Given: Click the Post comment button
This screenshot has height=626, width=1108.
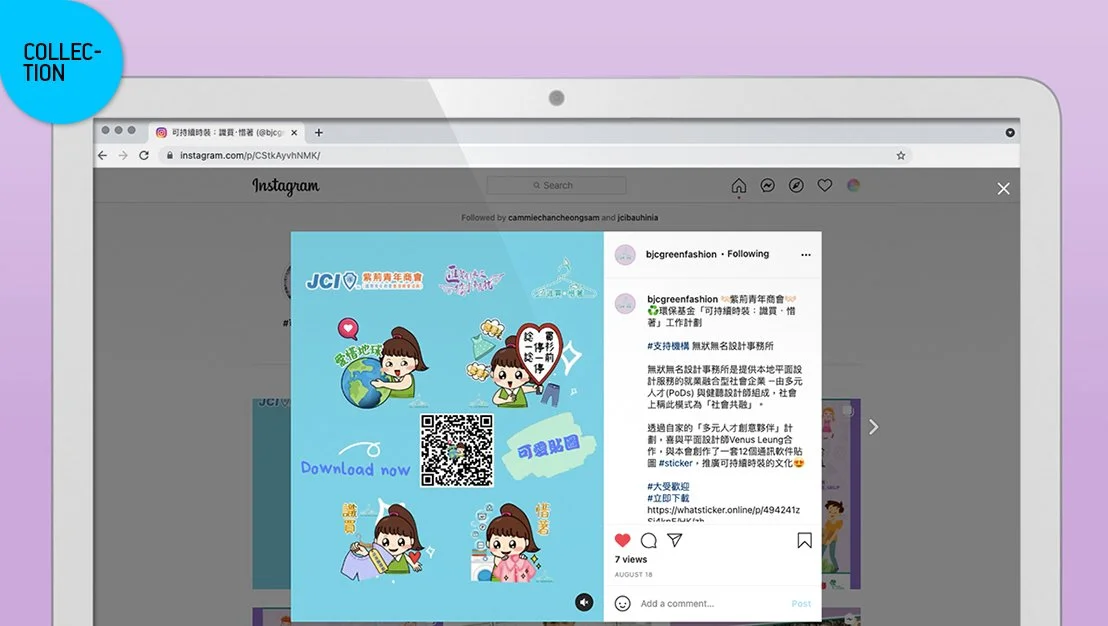Looking at the screenshot, I should [801, 603].
